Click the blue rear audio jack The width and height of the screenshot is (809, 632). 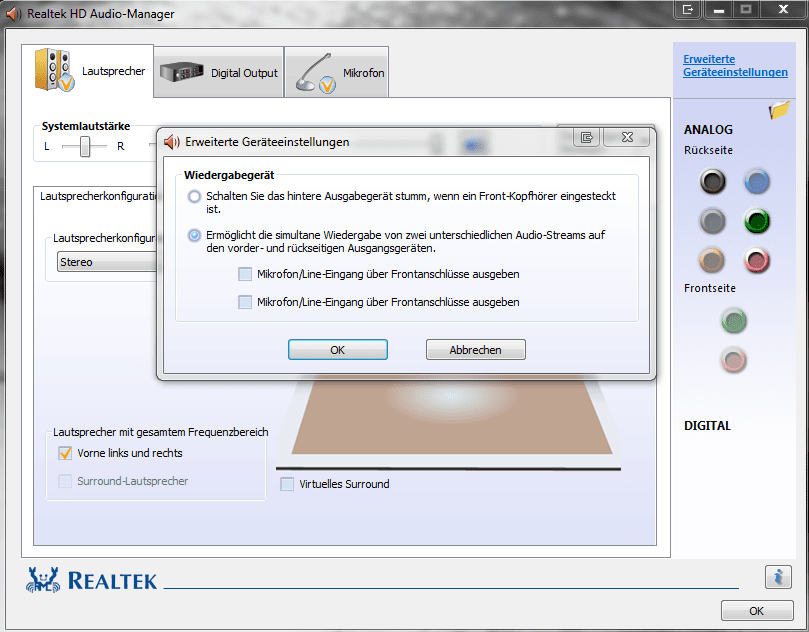click(756, 181)
